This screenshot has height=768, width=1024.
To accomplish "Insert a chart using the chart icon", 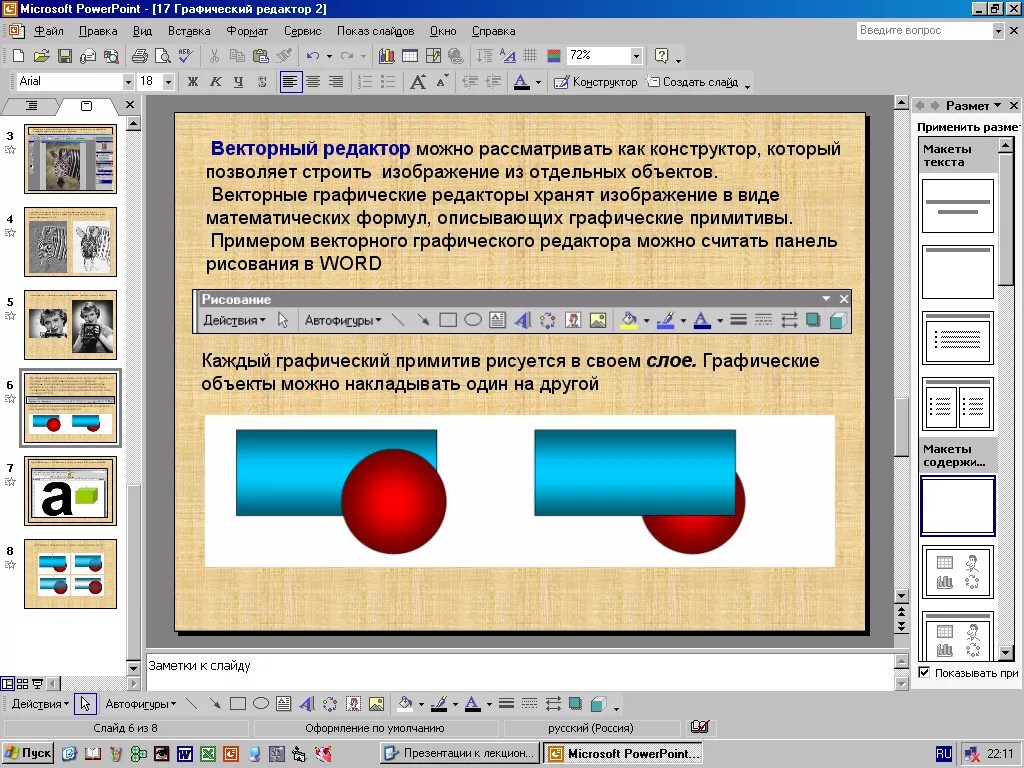I will pos(386,56).
